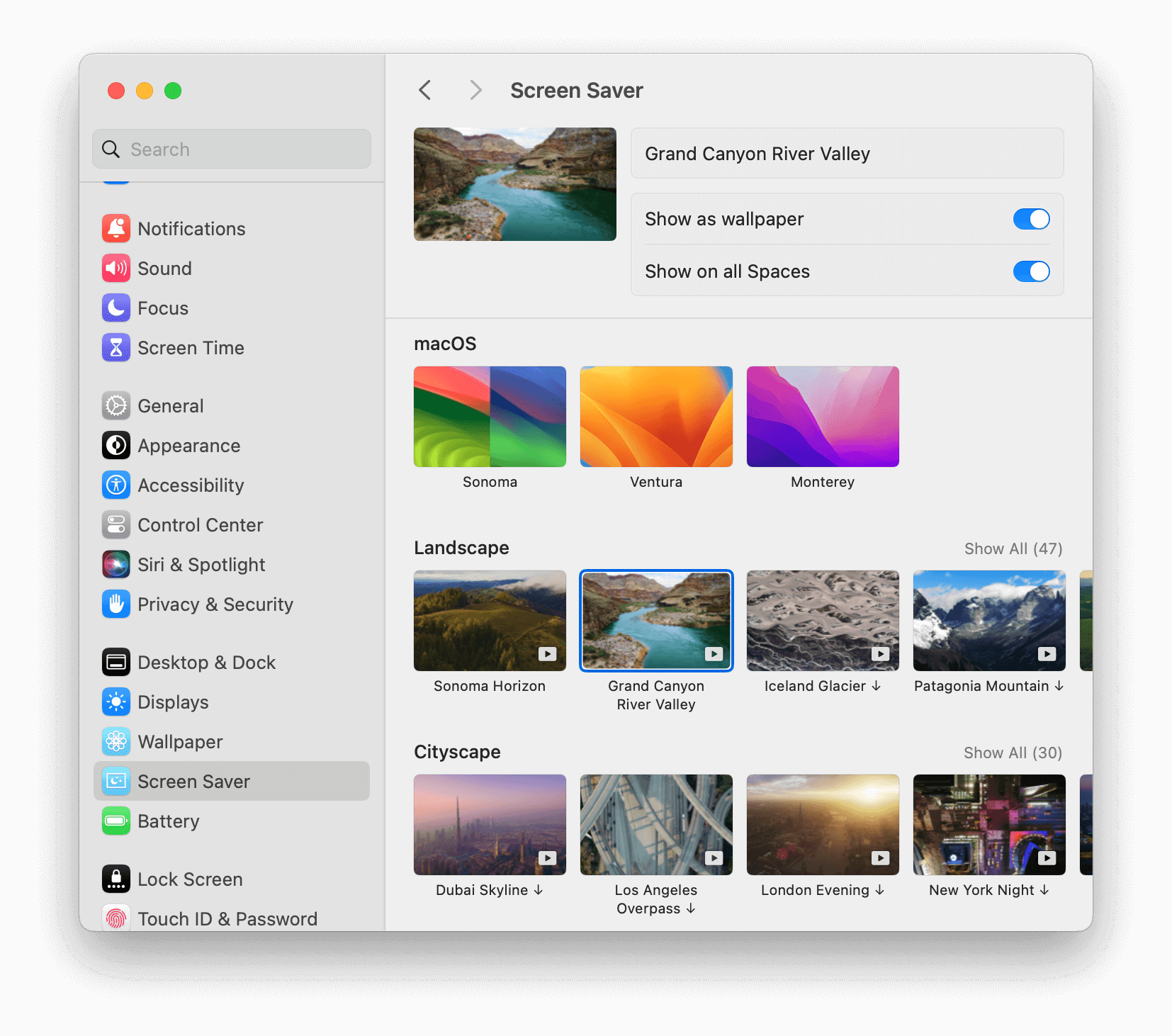Viewport: 1172px width, 1036px height.
Task: Click download arrow next to New York Night
Action: pyautogui.click(x=1044, y=889)
